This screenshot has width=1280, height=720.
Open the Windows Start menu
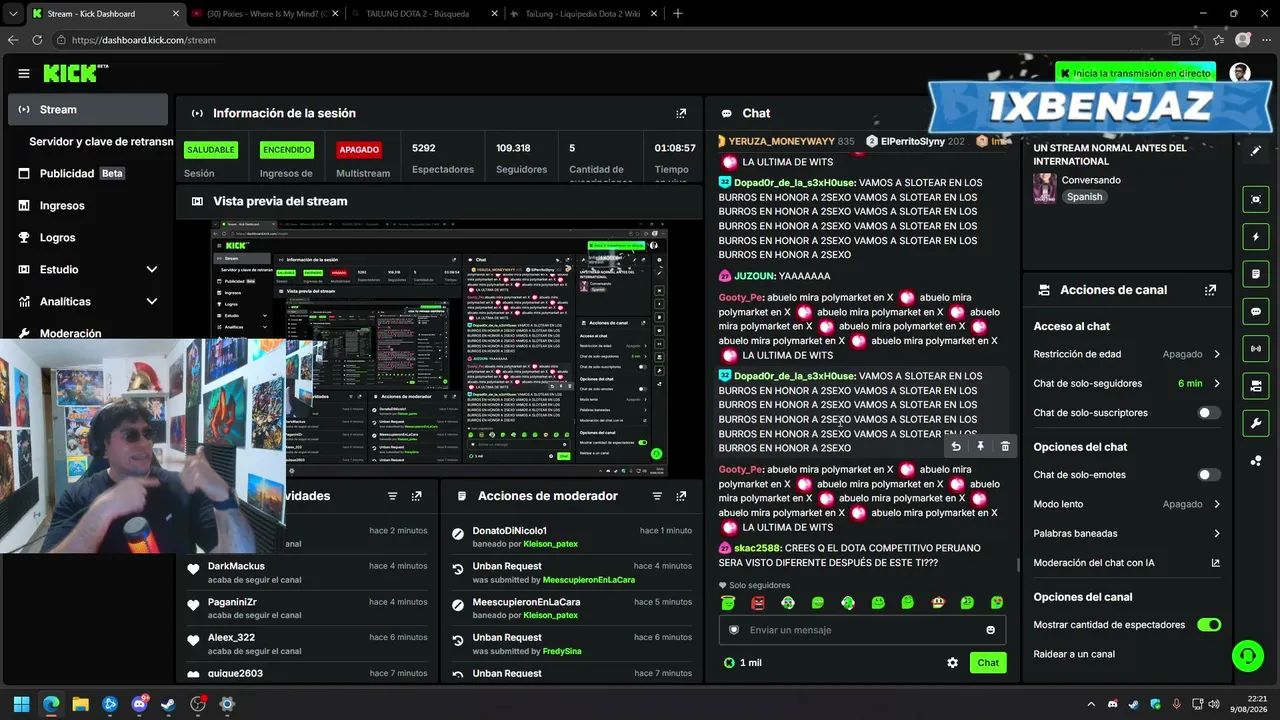tap(22, 704)
